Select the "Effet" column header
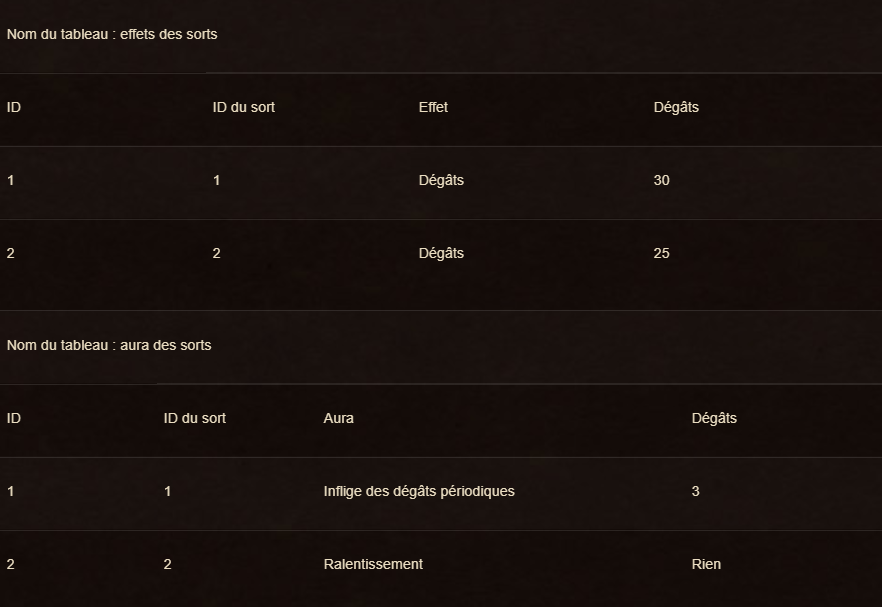The width and height of the screenshot is (882, 607). (x=433, y=107)
